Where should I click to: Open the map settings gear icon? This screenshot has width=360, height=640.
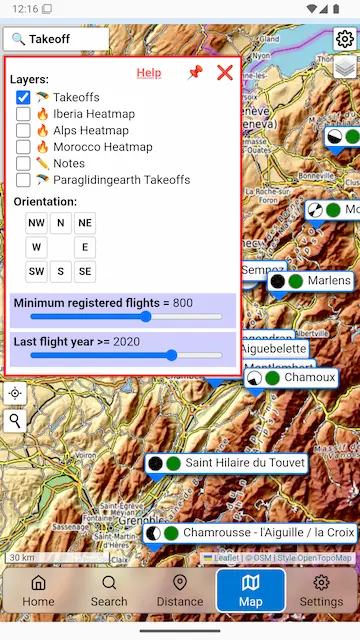(x=345, y=39)
